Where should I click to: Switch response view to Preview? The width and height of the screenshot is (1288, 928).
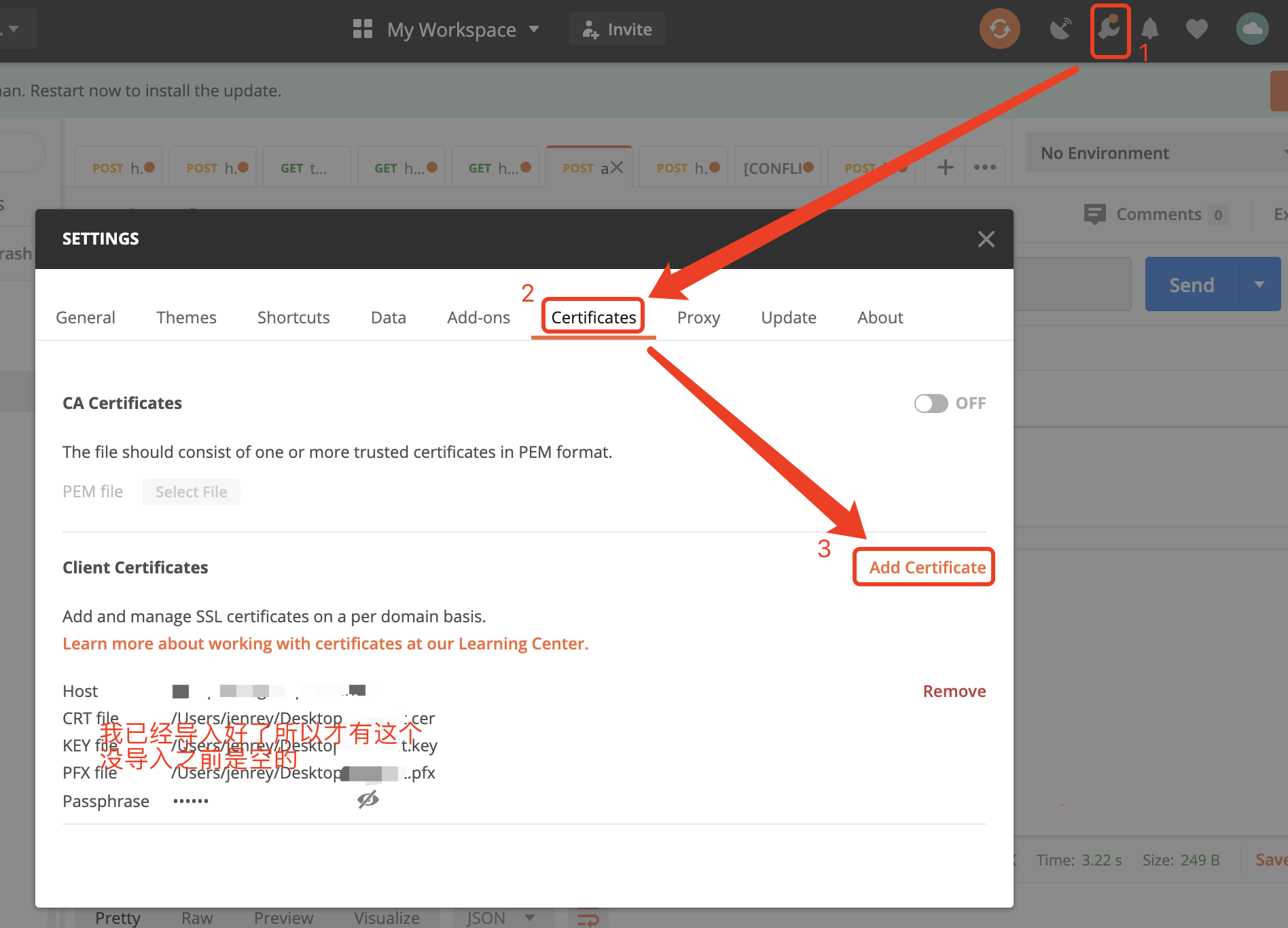[x=283, y=918]
